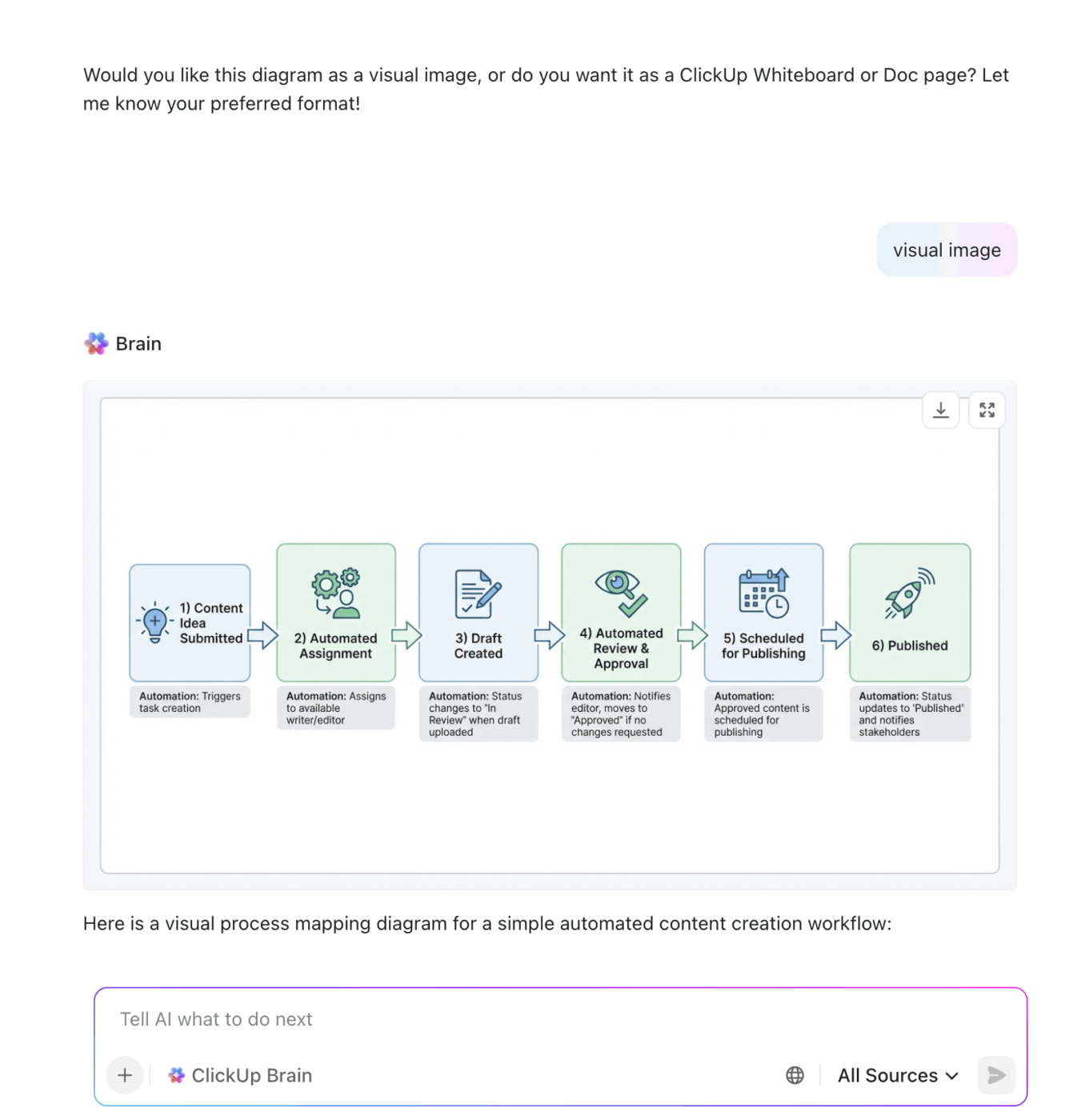
Task: Click the ClickUp Brain icon in input bar
Action: coord(177,1075)
